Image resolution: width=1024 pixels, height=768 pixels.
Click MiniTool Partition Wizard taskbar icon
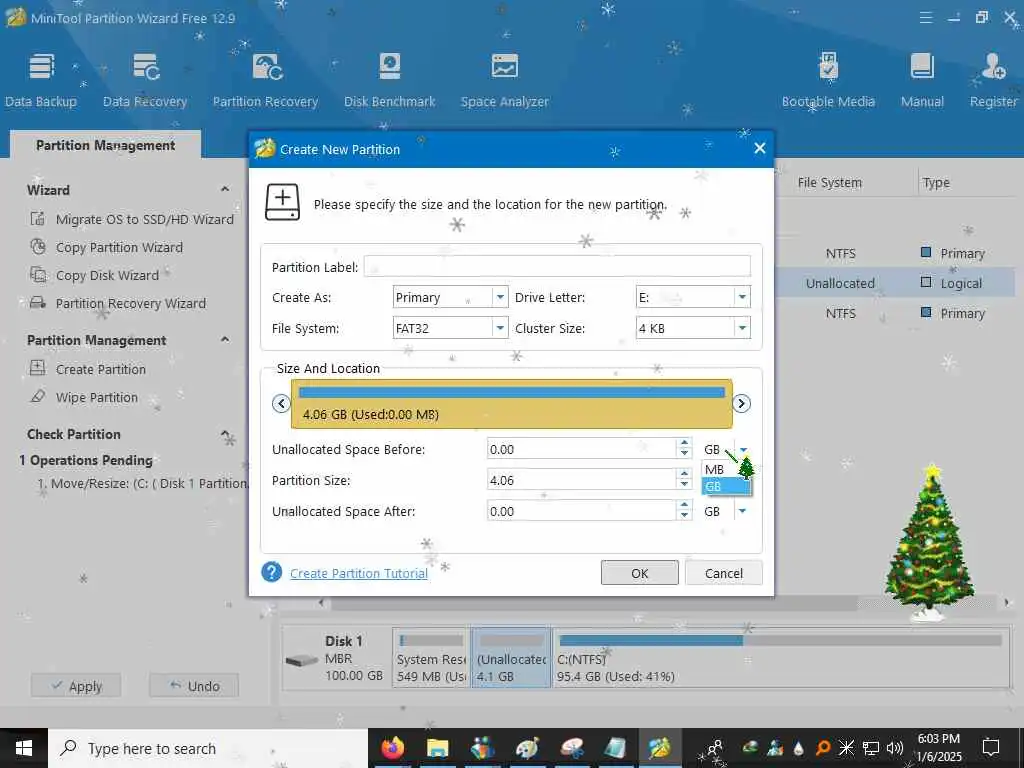click(658, 748)
